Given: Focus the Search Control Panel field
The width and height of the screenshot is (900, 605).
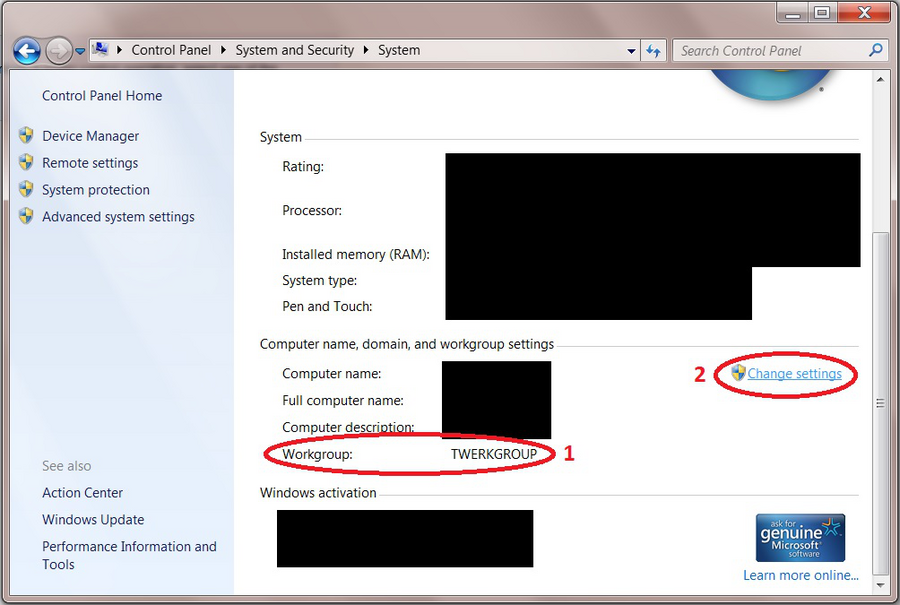Looking at the screenshot, I should [x=770, y=50].
